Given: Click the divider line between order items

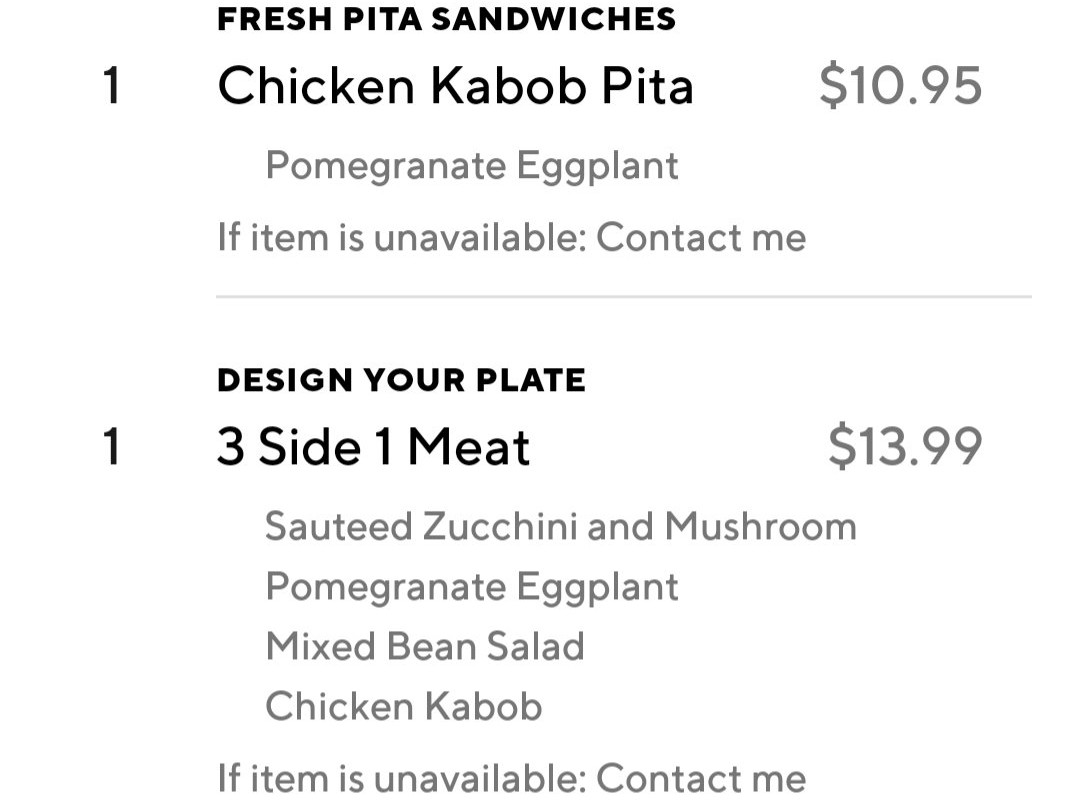Looking at the screenshot, I should (623, 297).
